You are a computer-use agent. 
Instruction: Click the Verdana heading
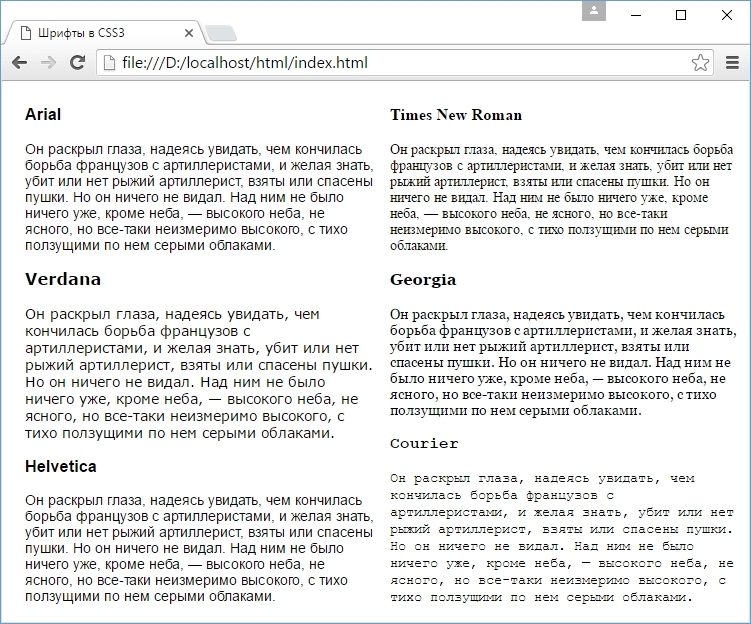point(63,279)
